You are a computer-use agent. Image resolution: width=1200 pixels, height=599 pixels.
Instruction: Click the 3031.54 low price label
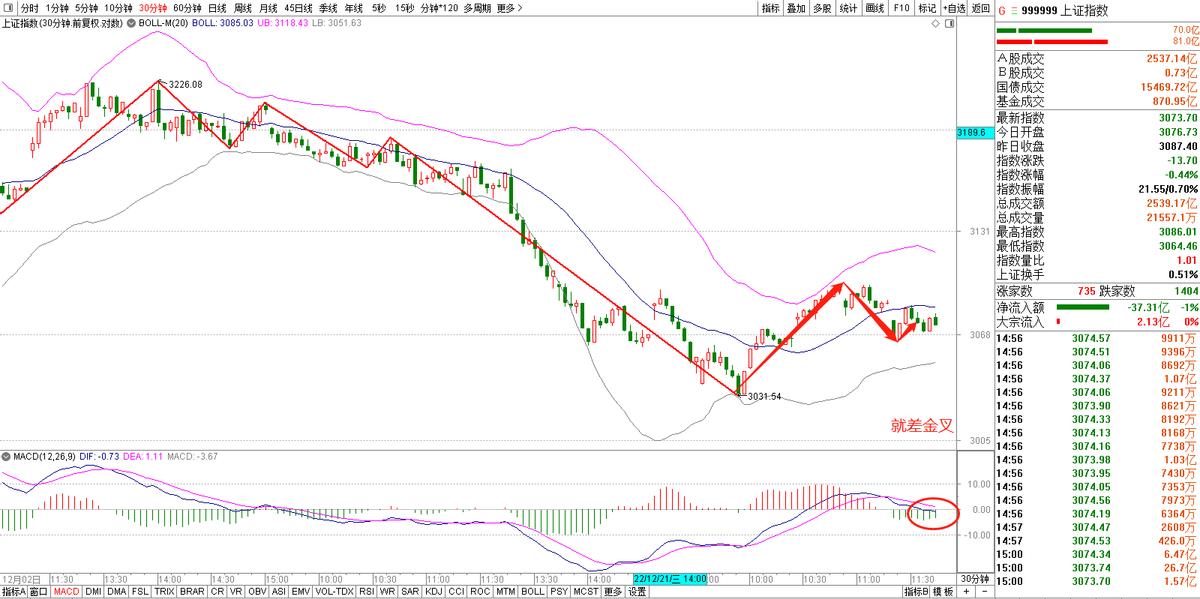764,397
